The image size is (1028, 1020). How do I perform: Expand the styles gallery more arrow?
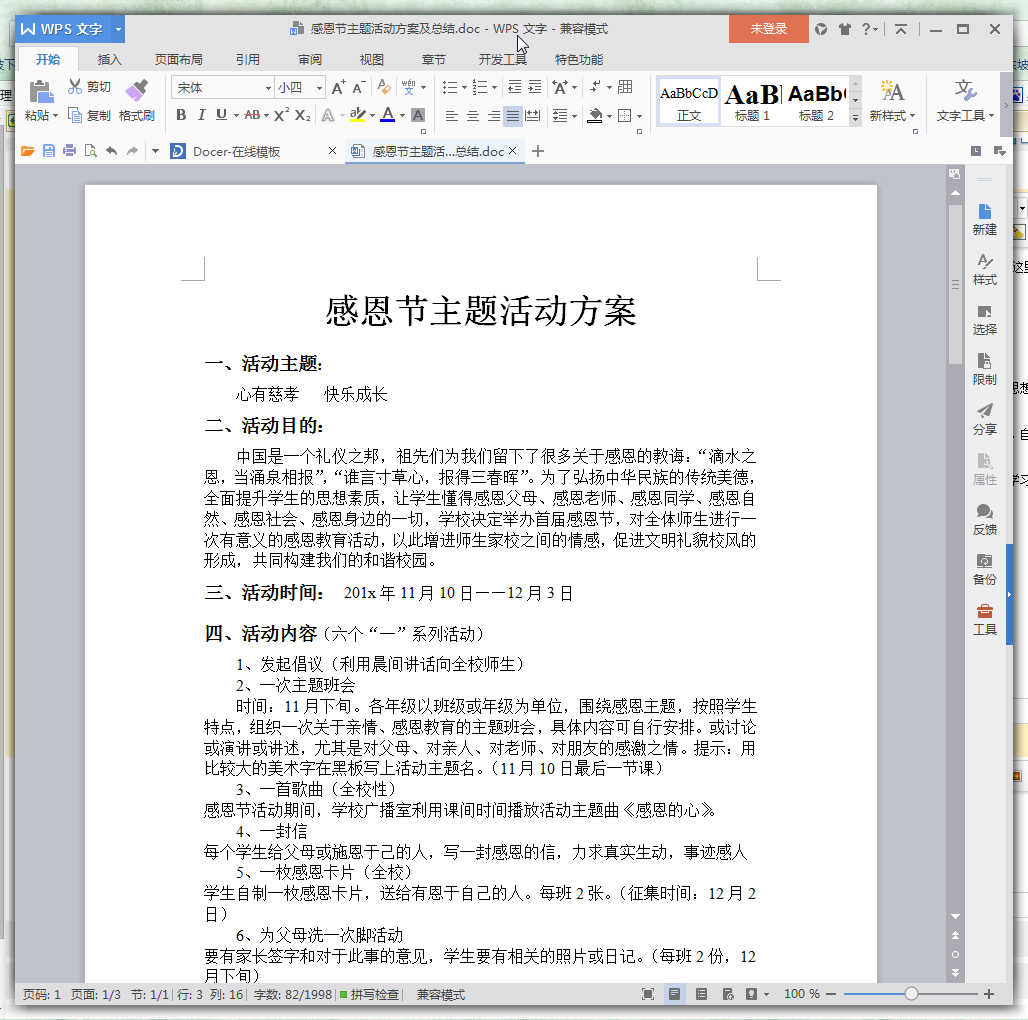pyautogui.click(x=855, y=118)
